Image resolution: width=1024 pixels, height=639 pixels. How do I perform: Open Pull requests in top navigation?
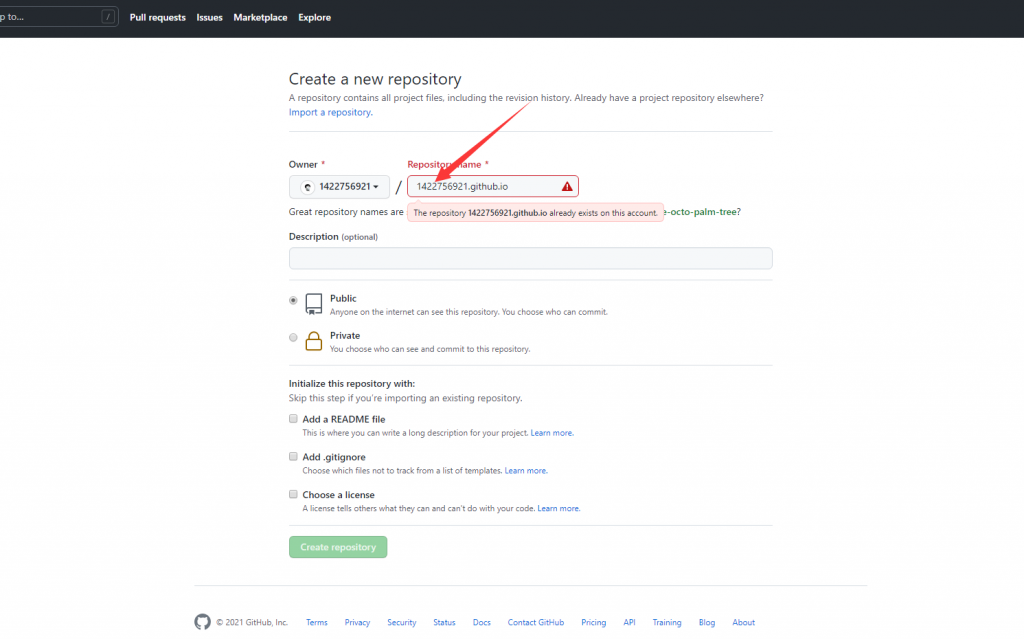point(157,17)
